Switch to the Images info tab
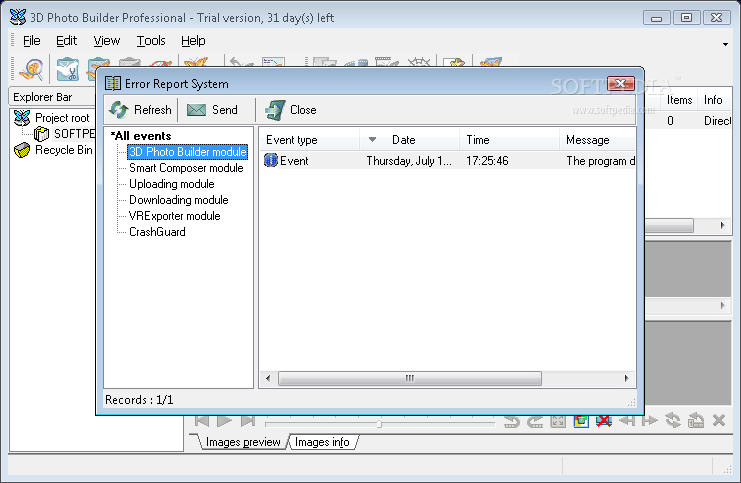 (322, 442)
